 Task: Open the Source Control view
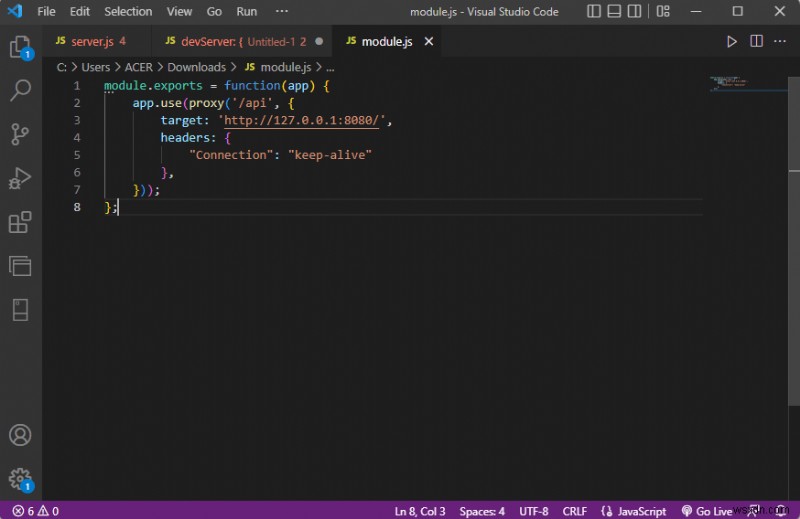coord(20,134)
